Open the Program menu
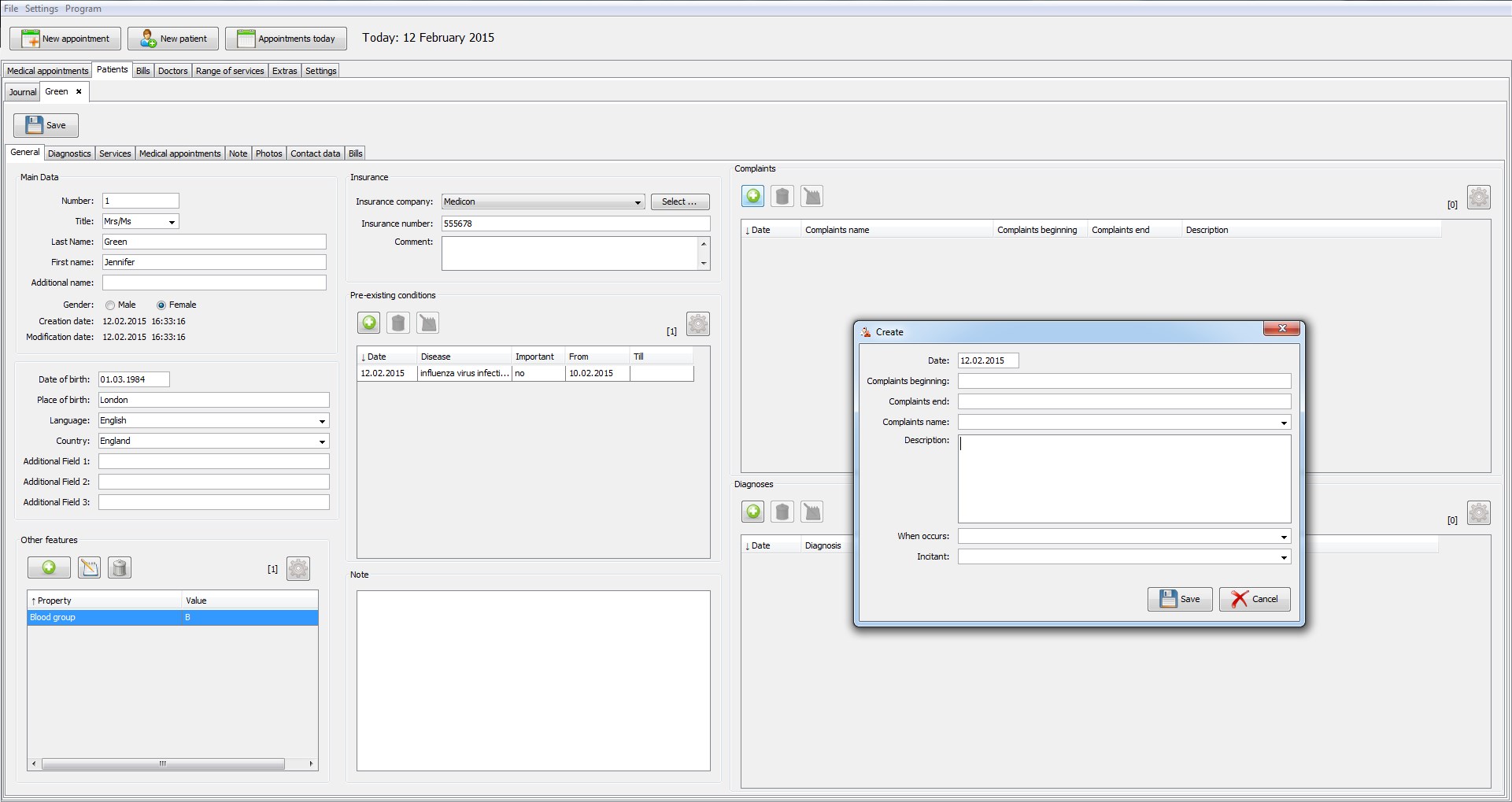The width and height of the screenshot is (1512, 802). pos(83,9)
